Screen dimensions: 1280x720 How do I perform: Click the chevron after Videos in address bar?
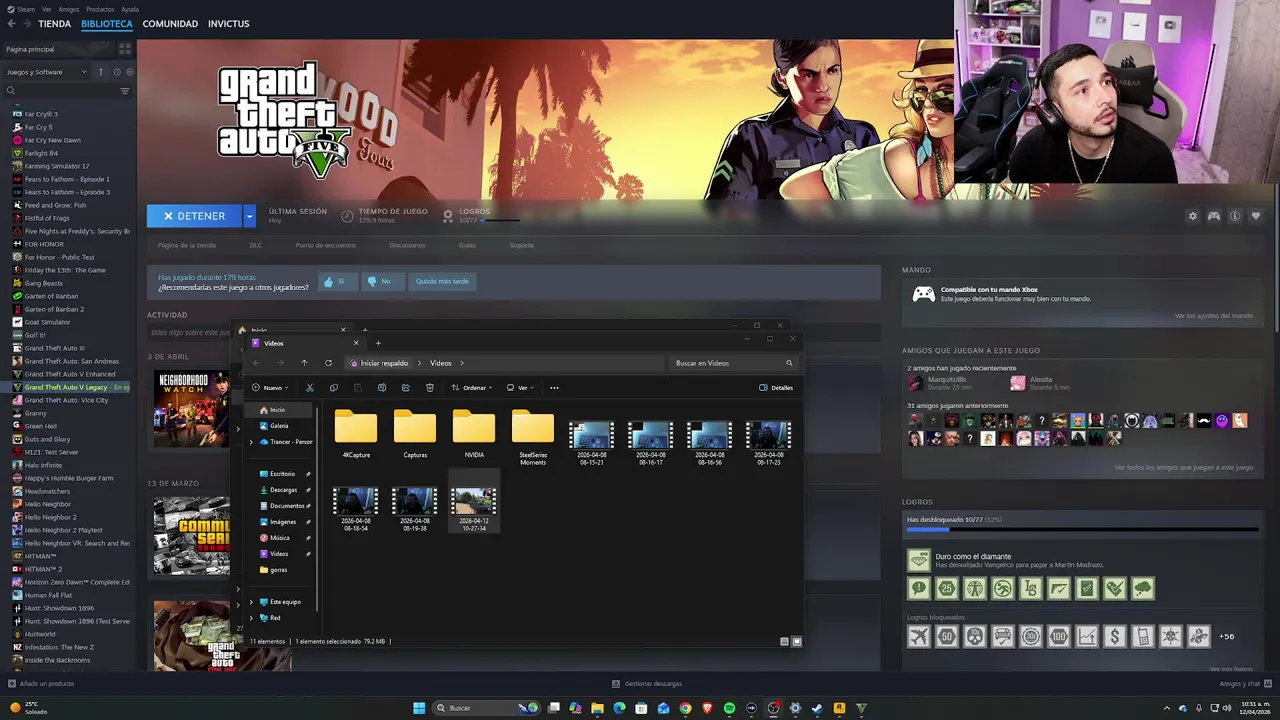pos(462,363)
